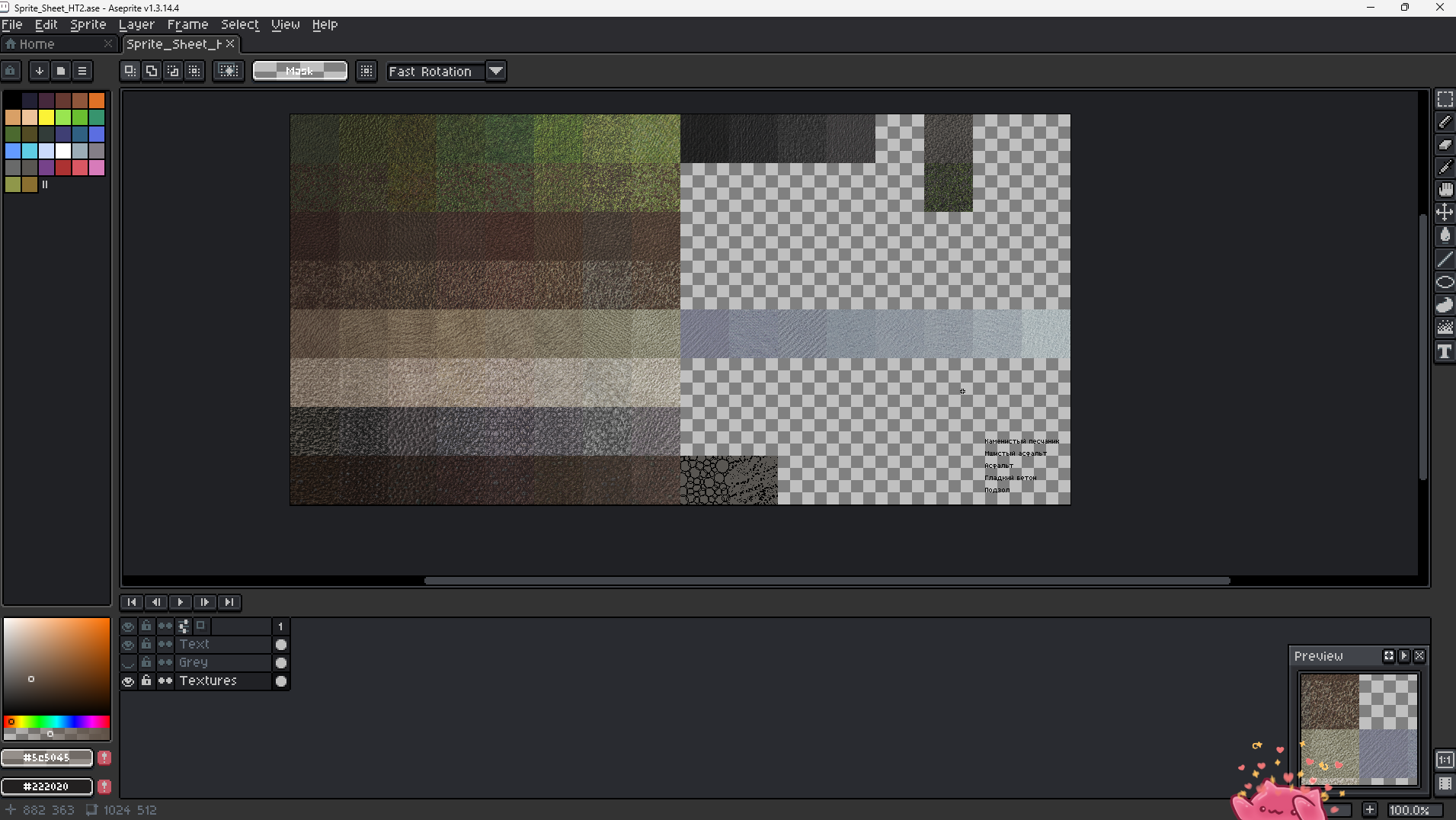Edit the #5c5045 foreground color field
The height and width of the screenshot is (820, 1456).
[x=47, y=758]
